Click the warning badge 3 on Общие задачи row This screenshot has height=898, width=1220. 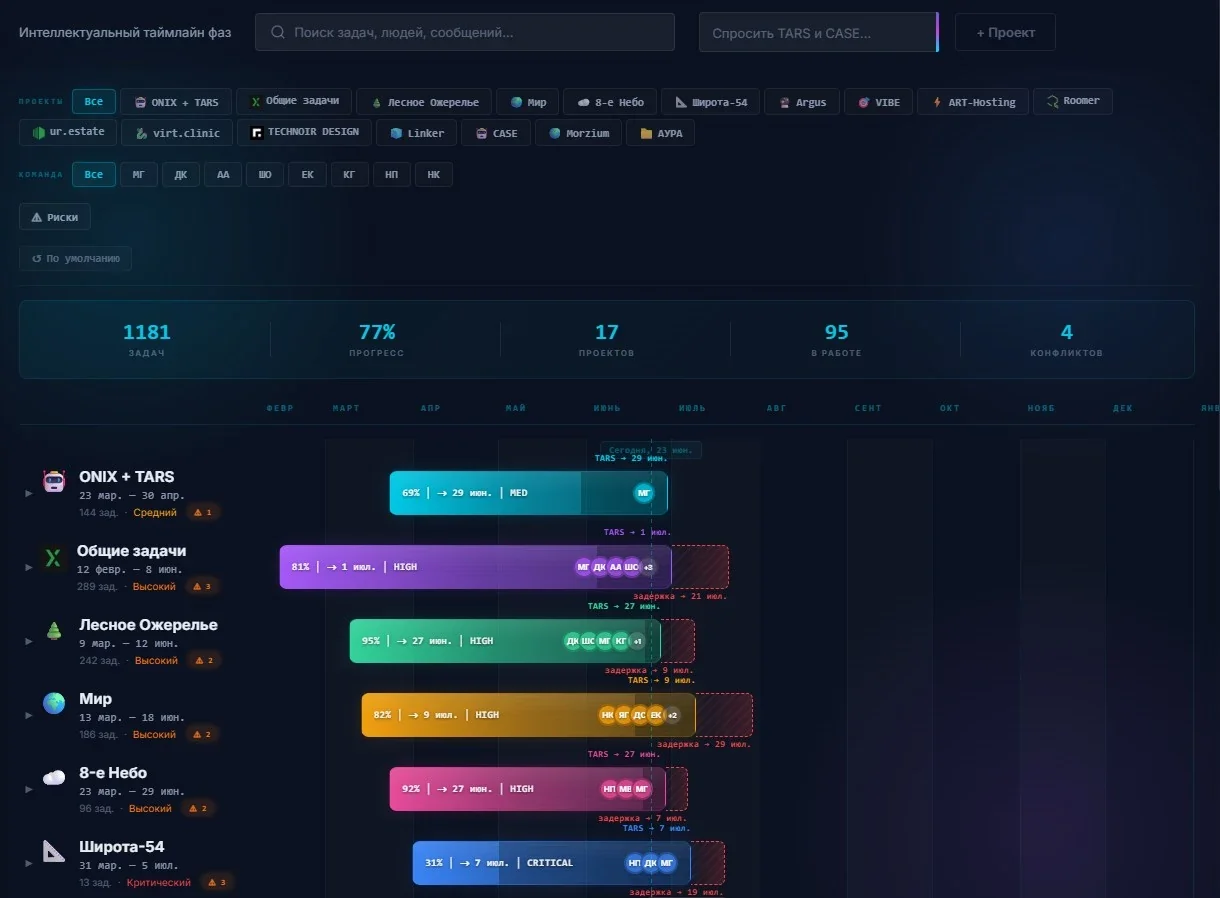click(x=202, y=586)
